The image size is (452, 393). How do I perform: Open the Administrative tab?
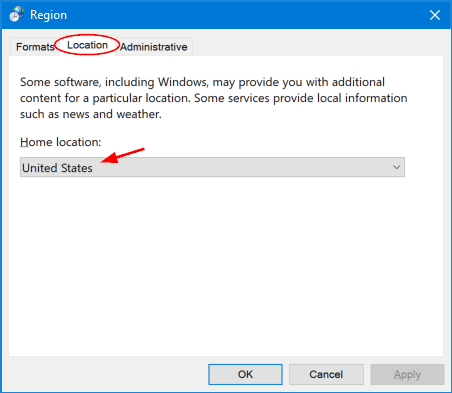pyautogui.click(x=154, y=47)
